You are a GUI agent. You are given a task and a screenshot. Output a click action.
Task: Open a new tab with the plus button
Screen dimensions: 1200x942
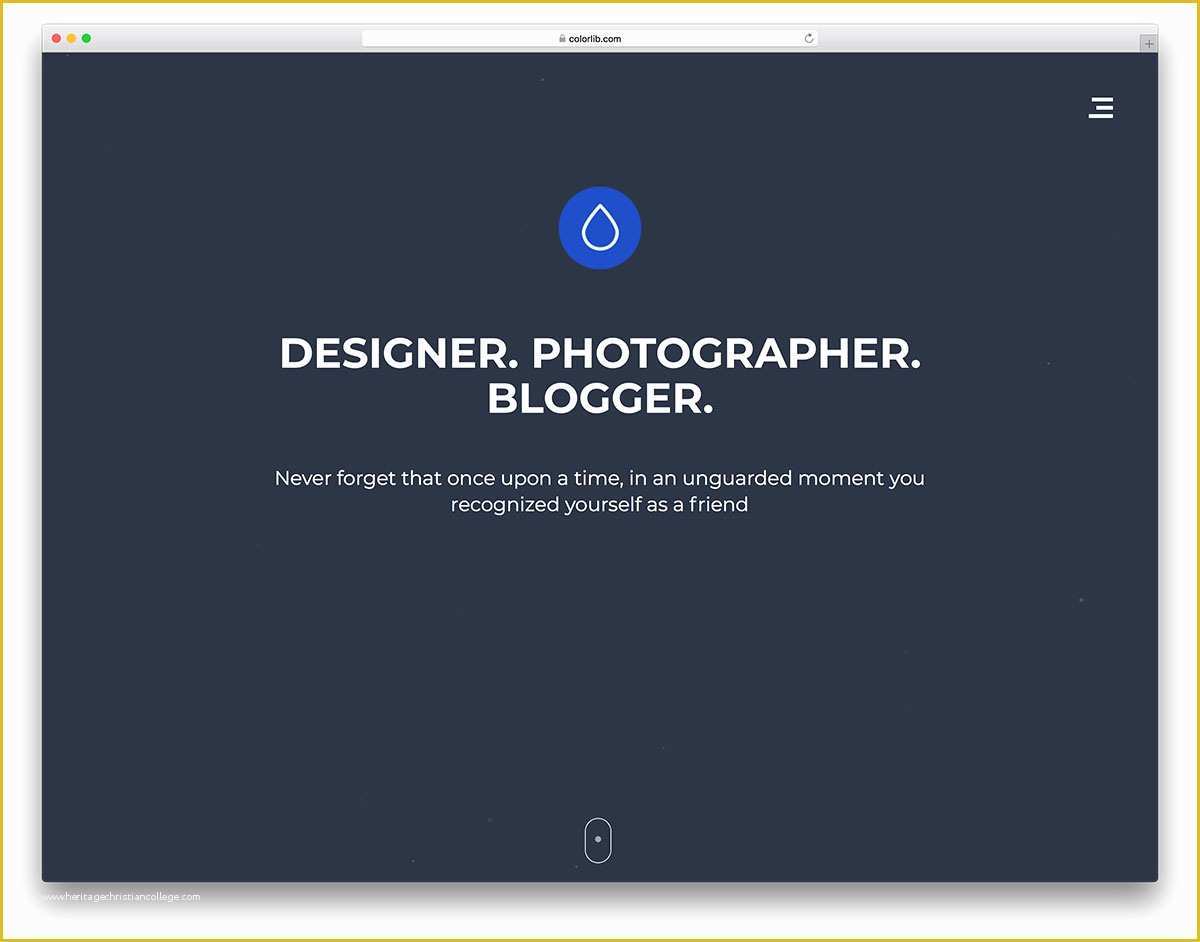[x=1149, y=43]
